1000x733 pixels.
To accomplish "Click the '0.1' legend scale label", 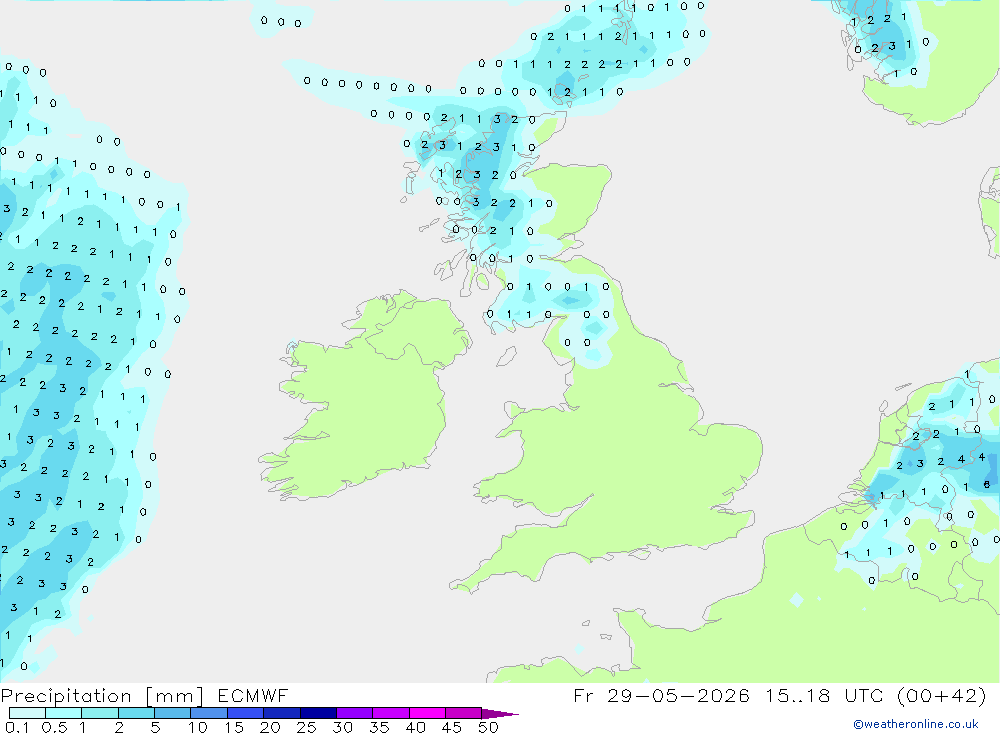I will (17, 727).
